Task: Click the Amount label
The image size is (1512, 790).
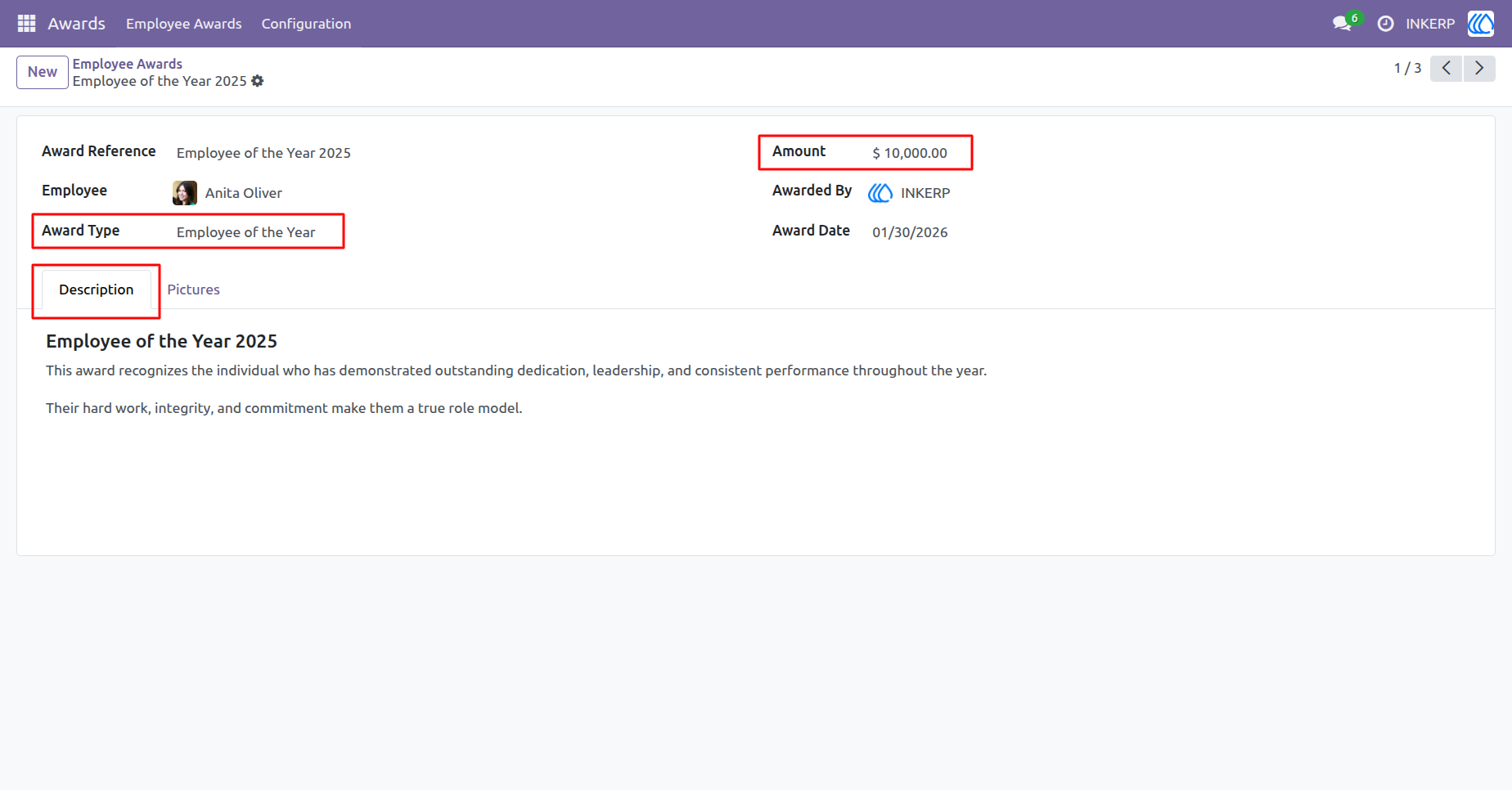Action: 799,151
